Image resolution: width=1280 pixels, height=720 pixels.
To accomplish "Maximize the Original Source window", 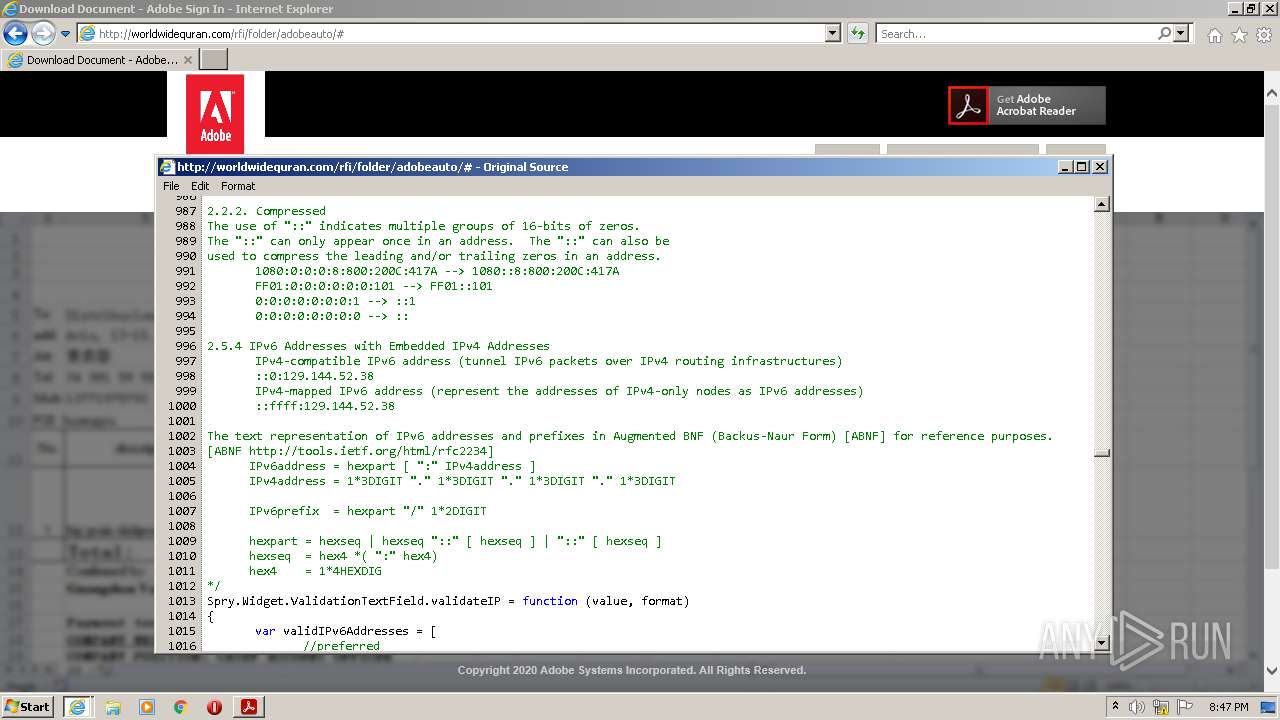I will pos(1082,167).
